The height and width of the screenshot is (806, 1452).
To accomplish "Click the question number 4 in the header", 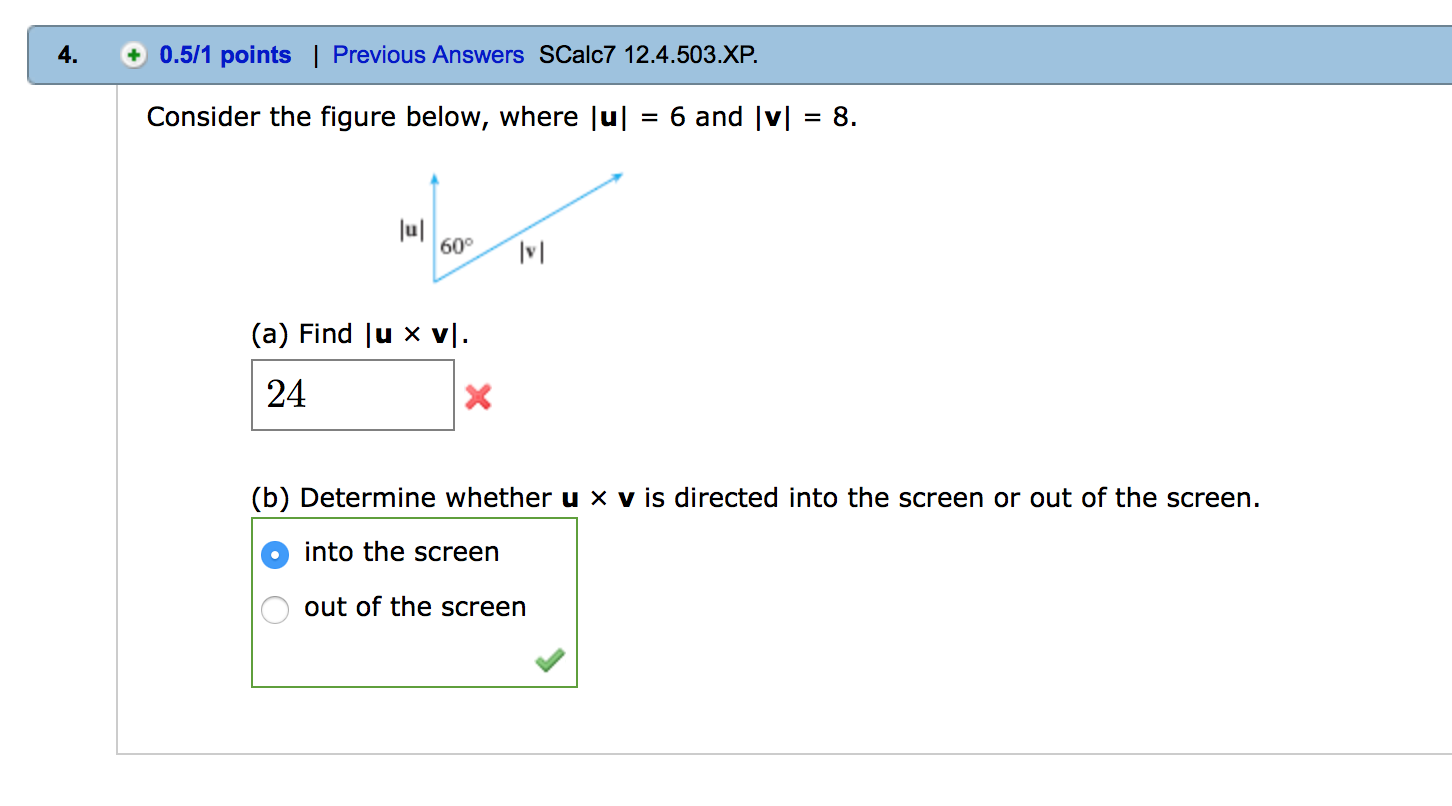I will [66, 55].
